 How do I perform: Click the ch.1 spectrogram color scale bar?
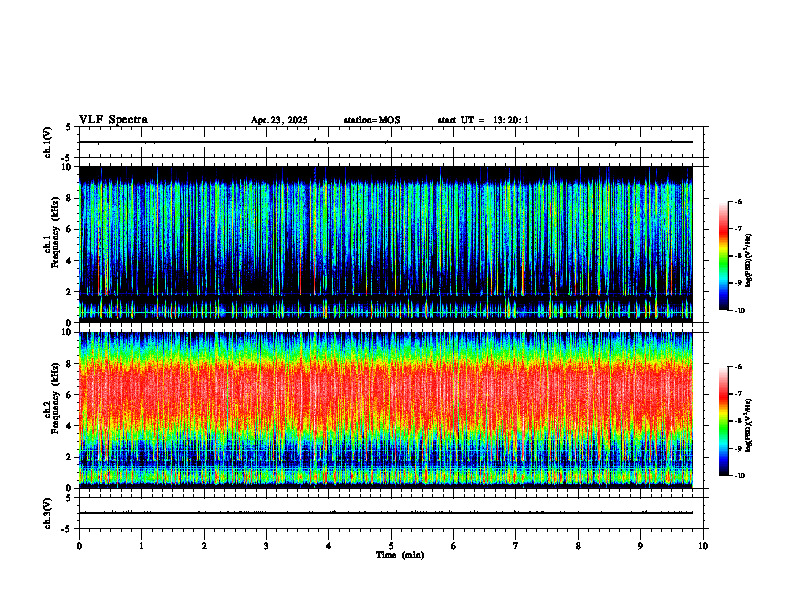(723, 256)
